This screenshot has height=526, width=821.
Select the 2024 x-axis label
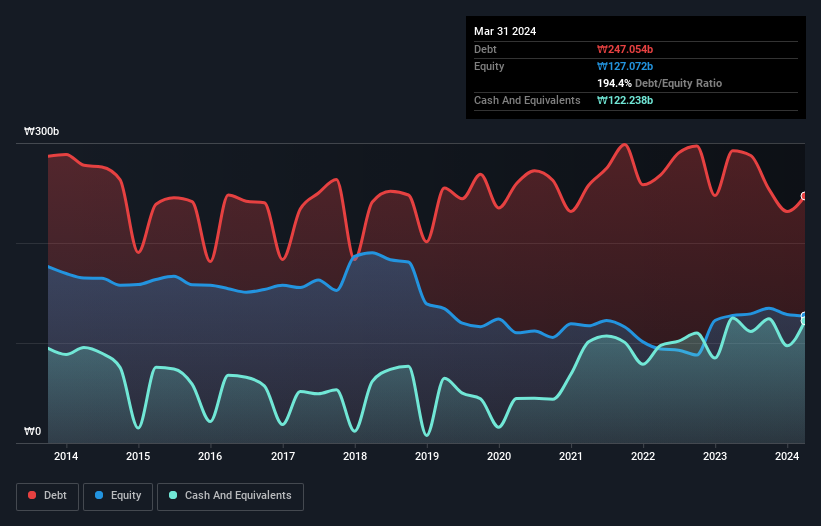(787, 456)
